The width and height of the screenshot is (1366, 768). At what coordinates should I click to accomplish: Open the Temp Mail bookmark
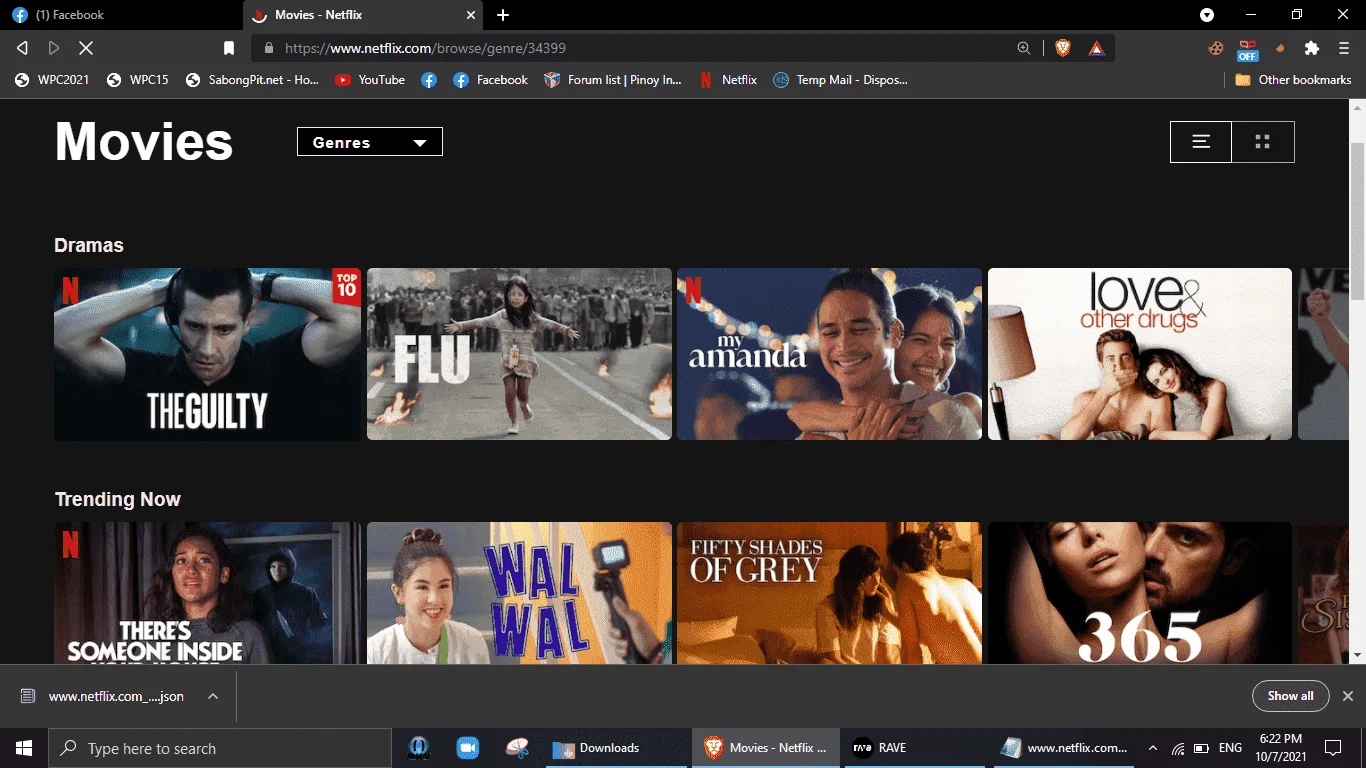[841, 80]
